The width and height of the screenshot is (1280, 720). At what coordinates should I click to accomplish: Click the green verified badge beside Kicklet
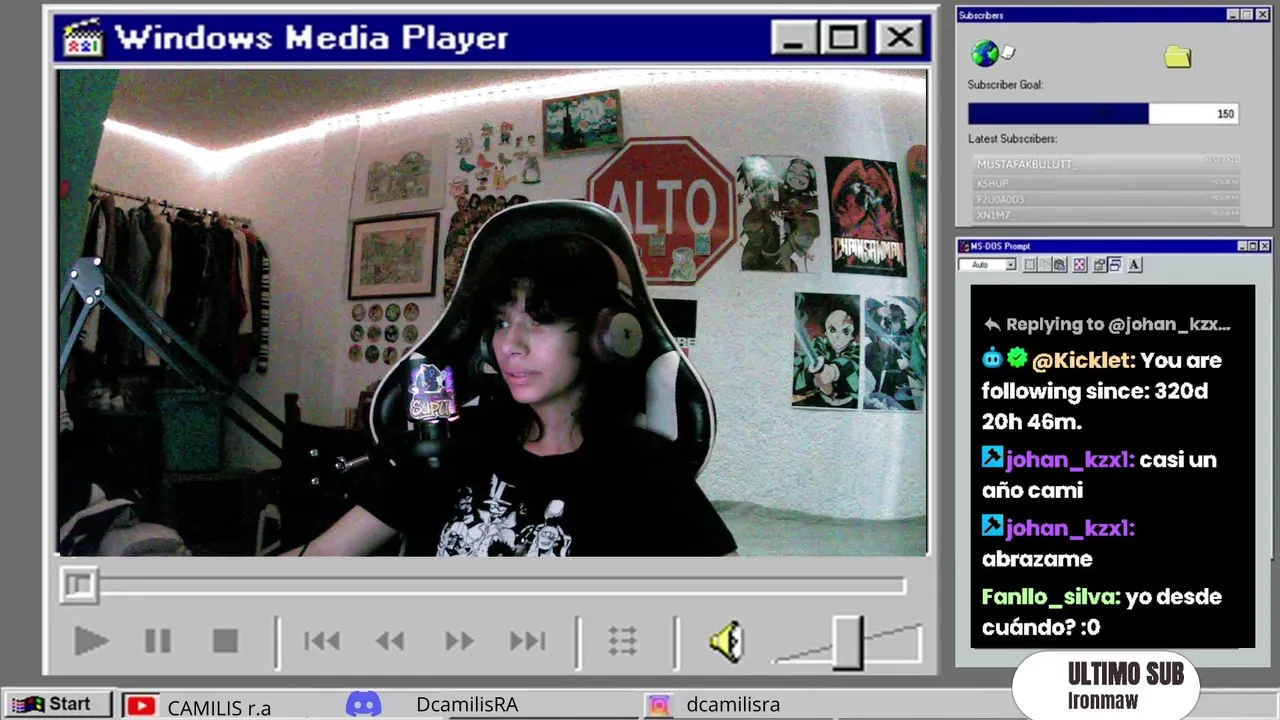(x=1017, y=358)
